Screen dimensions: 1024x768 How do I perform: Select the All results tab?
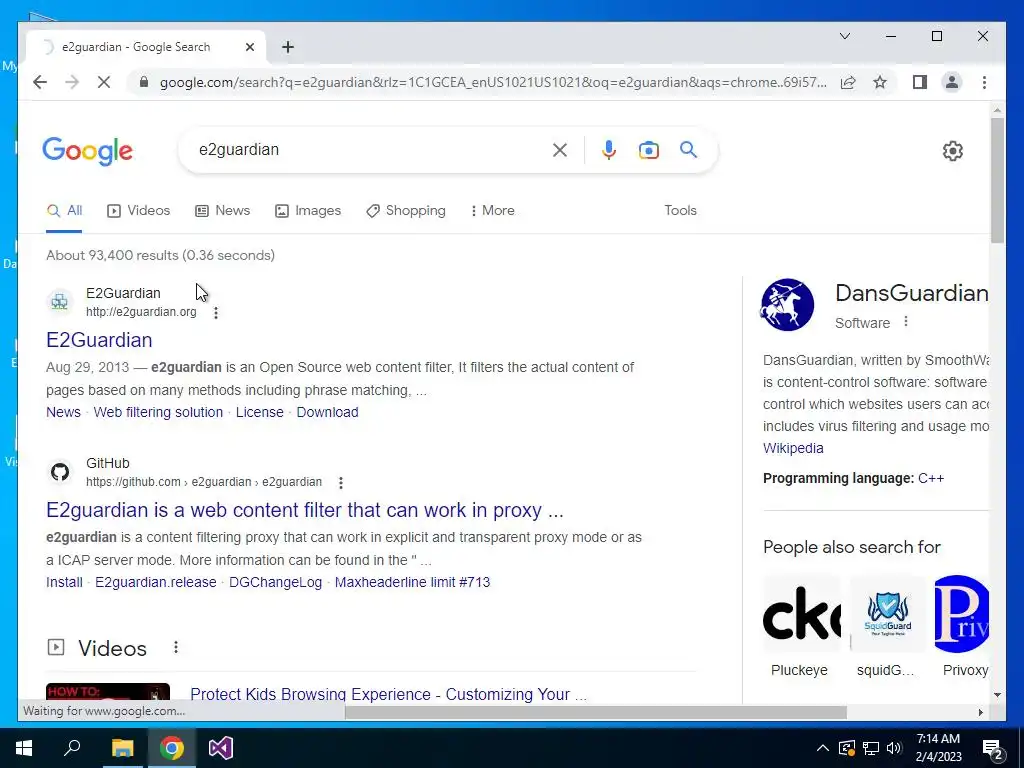coord(65,210)
